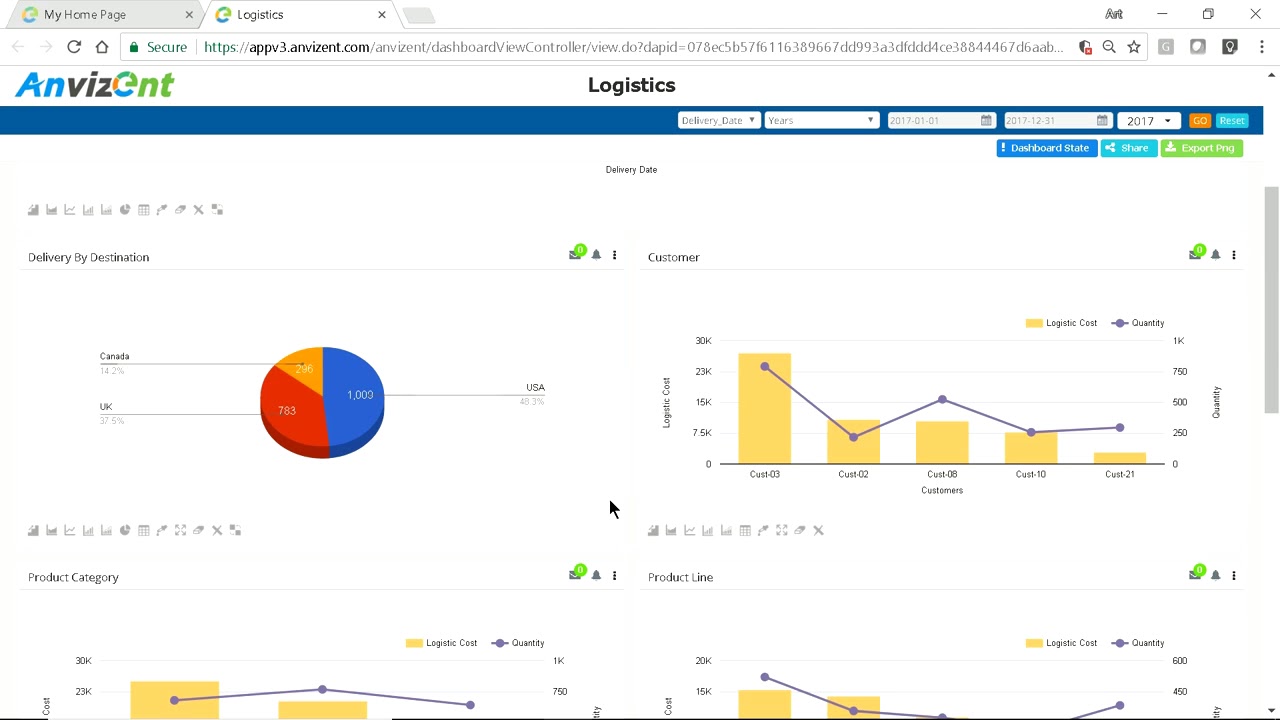This screenshot has width=1280, height=720.
Task: Open Years granularity dropdown
Action: click(x=821, y=120)
